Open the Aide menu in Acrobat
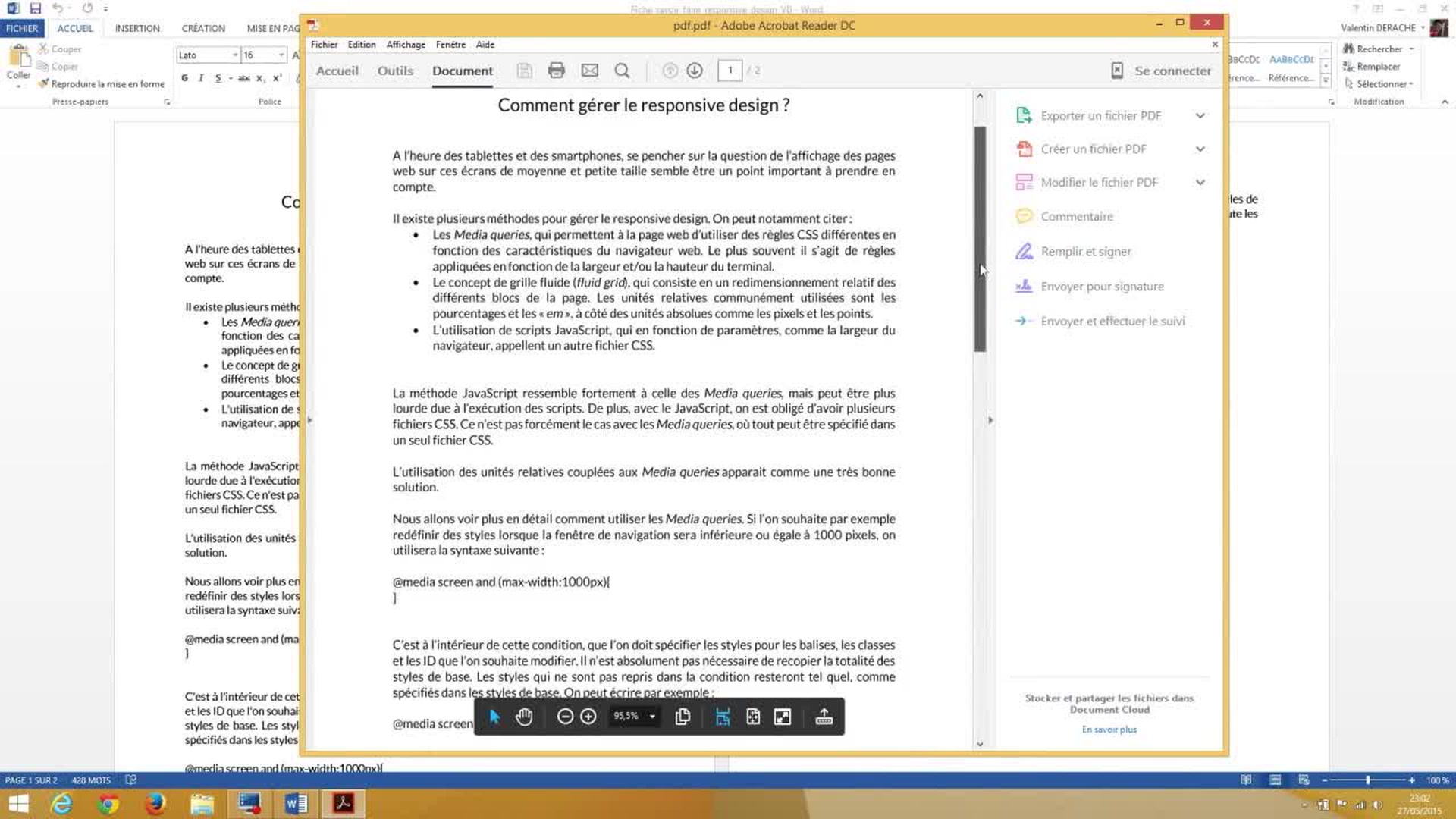 pos(485,45)
